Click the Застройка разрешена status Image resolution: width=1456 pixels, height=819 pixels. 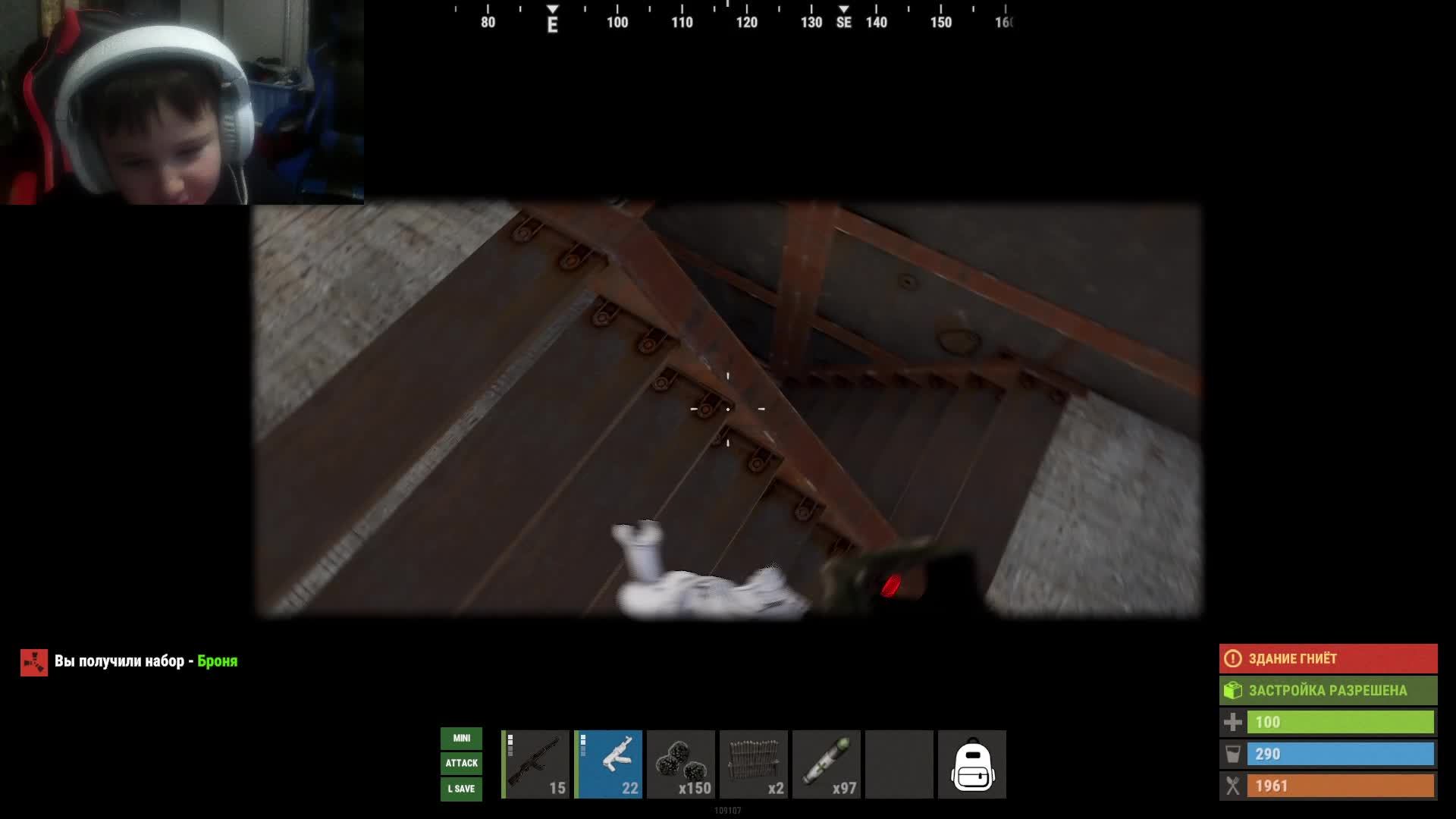coord(1328,690)
